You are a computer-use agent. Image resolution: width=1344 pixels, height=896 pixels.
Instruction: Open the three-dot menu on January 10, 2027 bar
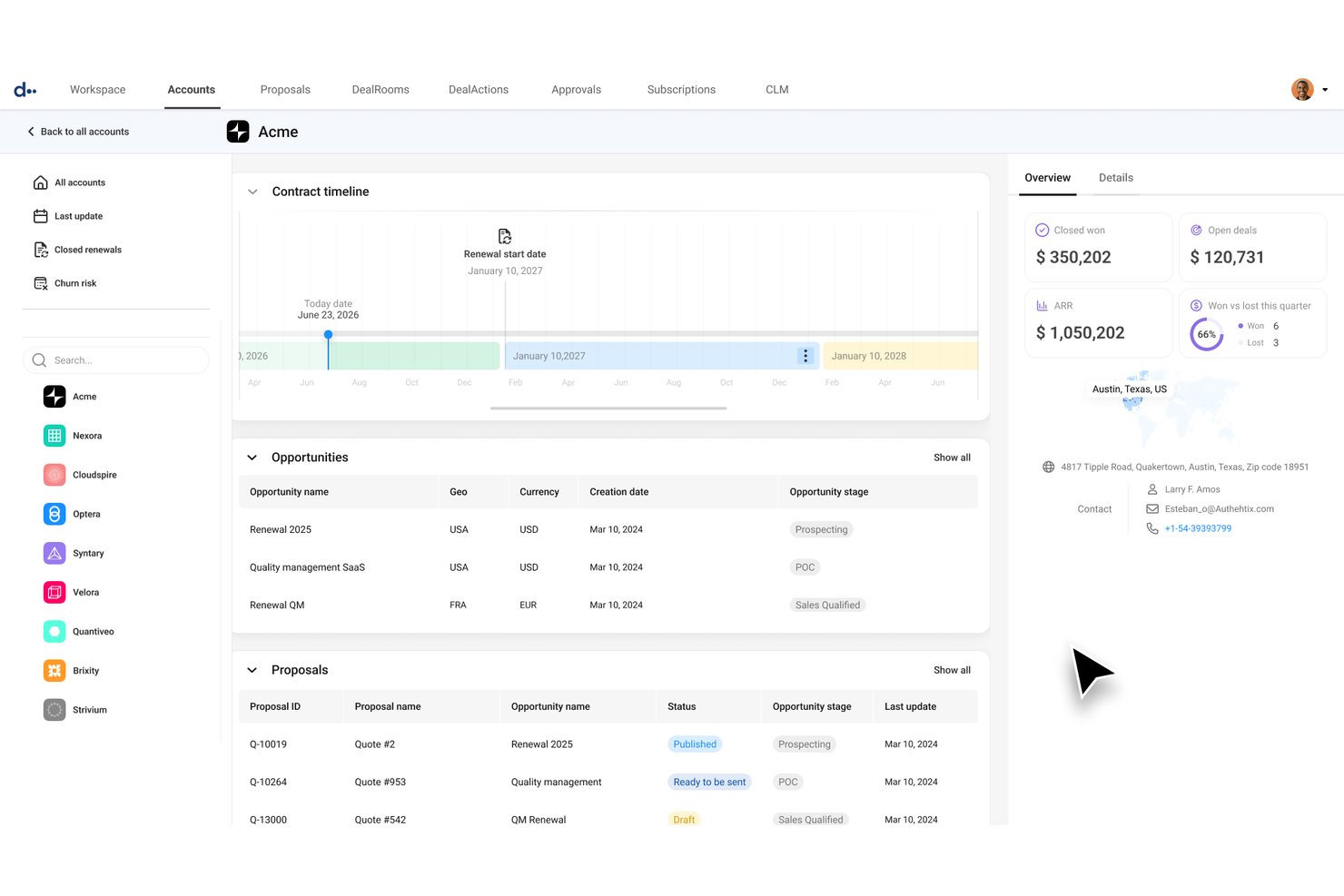click(x=805, y=356)
